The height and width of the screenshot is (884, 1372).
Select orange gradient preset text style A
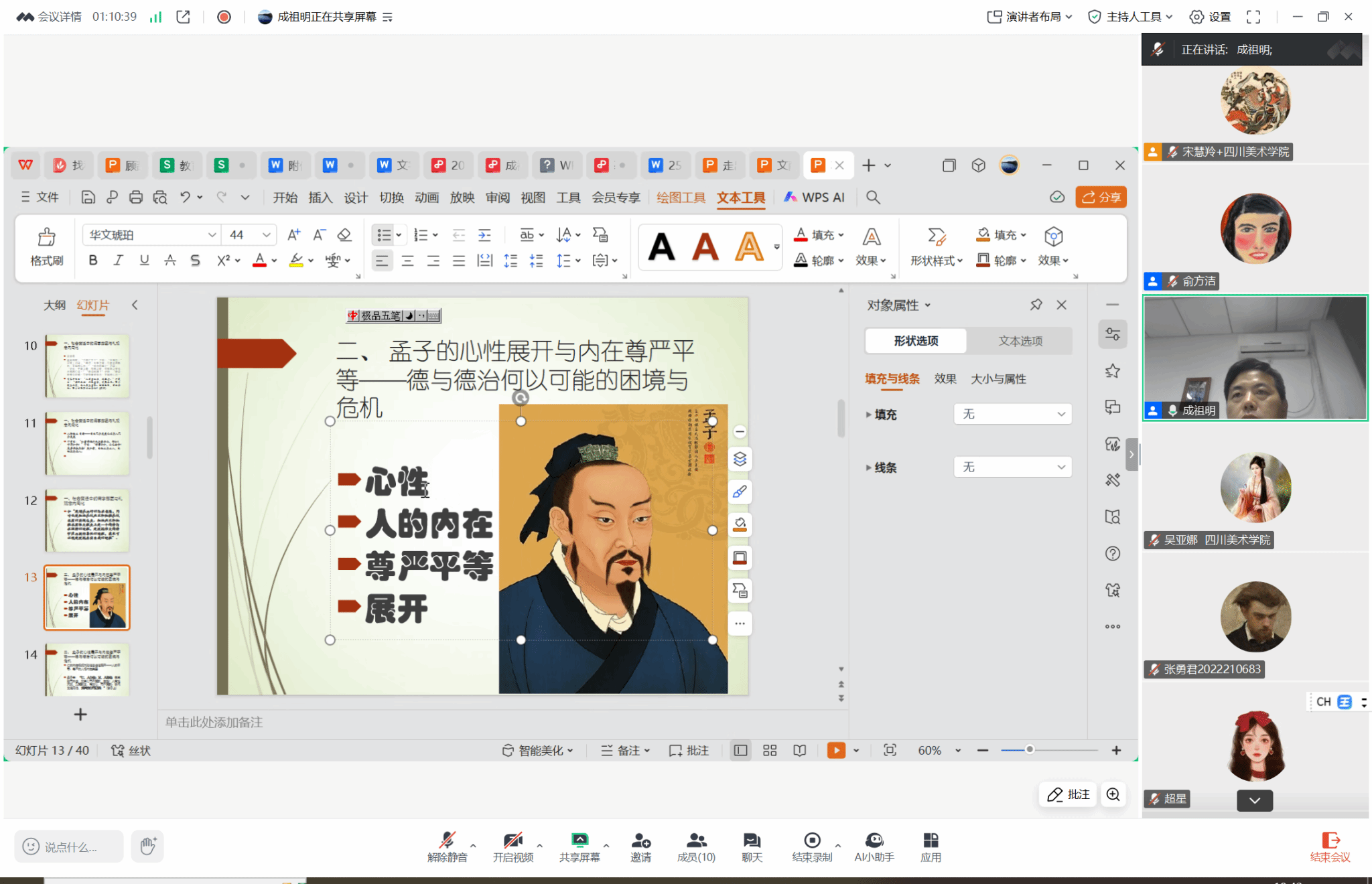749,247
